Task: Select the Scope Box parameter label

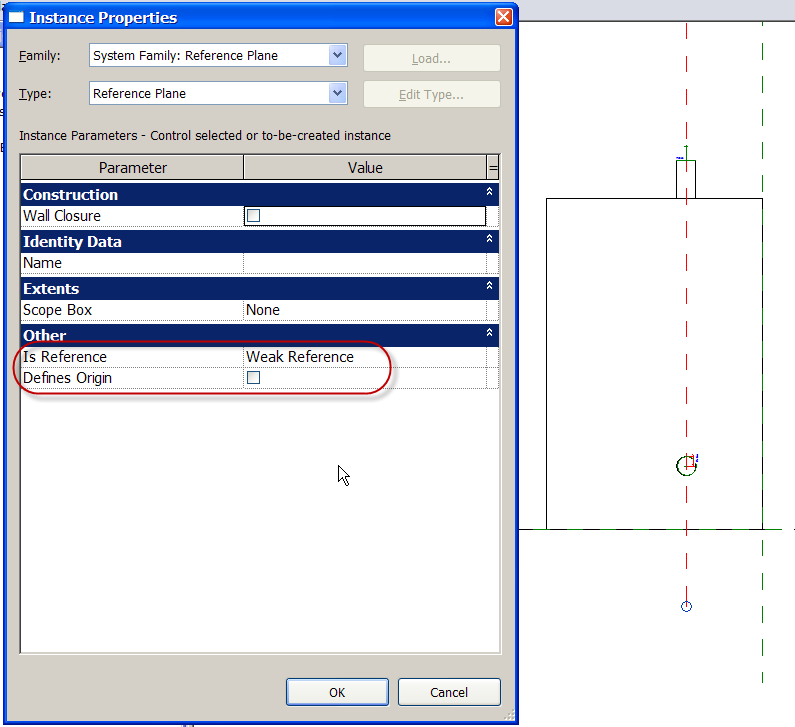Action: pos(57,310)
